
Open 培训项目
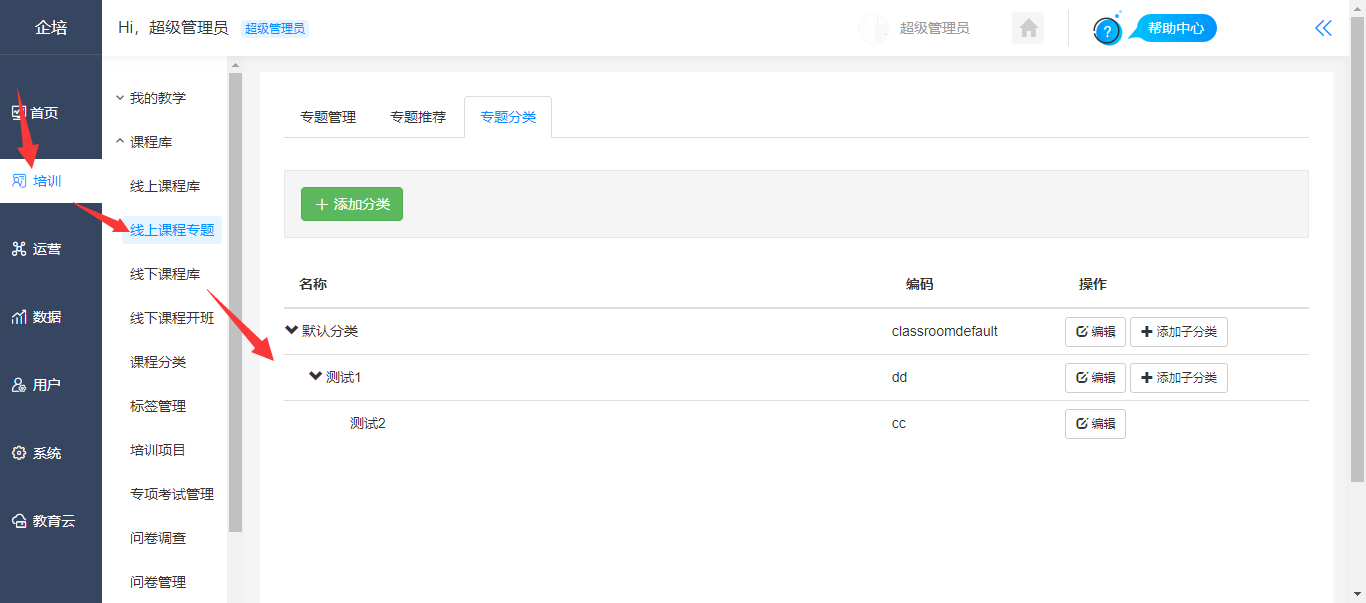pos(158,450)
